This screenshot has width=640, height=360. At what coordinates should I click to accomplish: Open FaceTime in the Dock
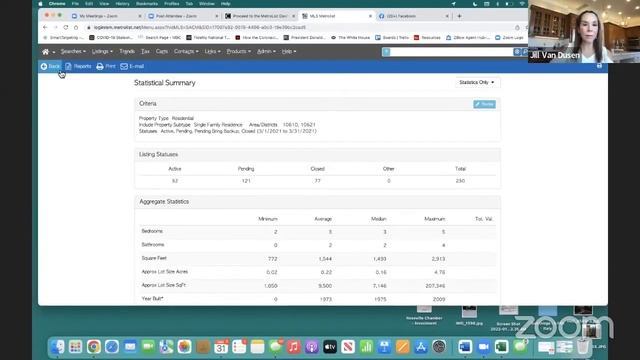click(x=148, y=347)
